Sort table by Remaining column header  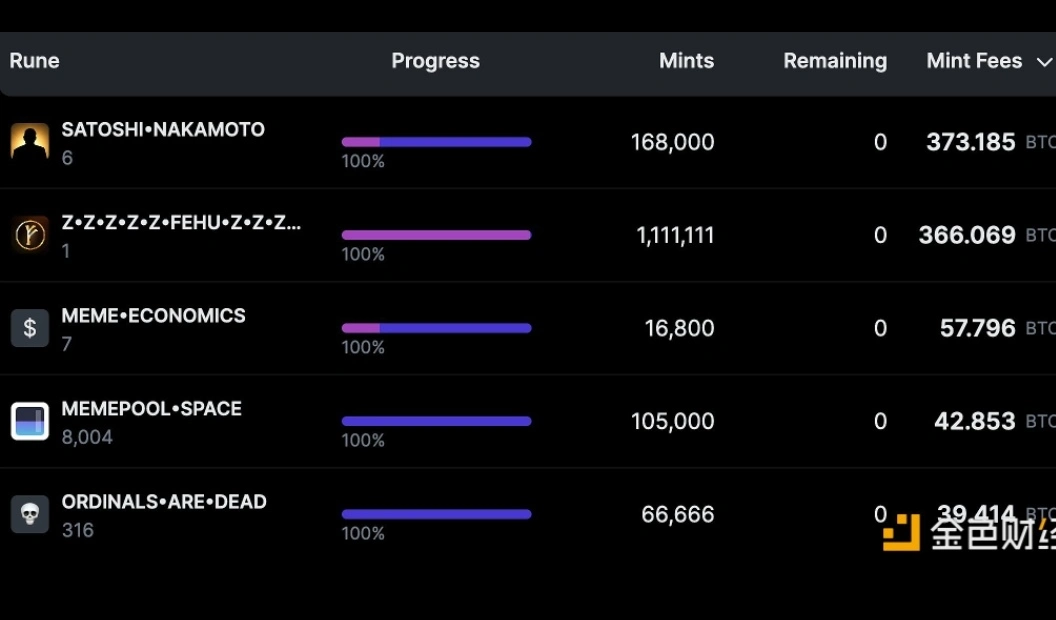(x=835, y=61)
